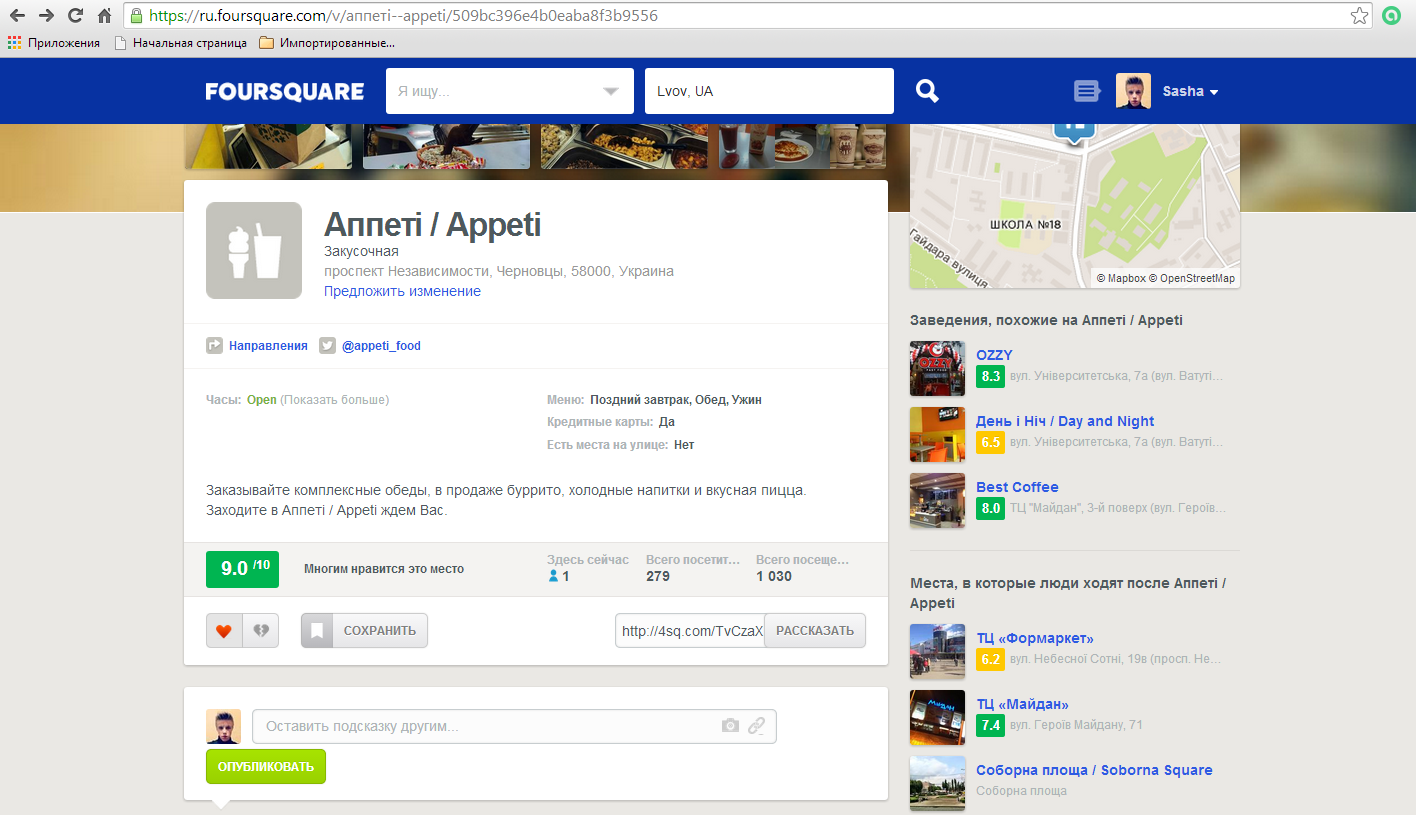
Task: Click the 'Всего посетит...' count 279
Action: tap(658, 576)
